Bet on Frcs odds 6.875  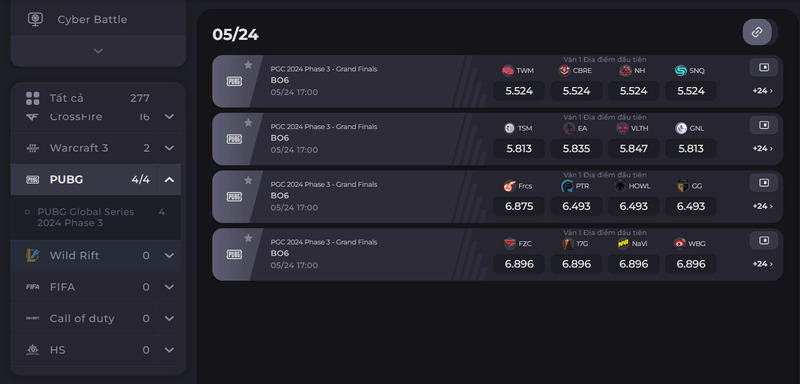[519, 207]
